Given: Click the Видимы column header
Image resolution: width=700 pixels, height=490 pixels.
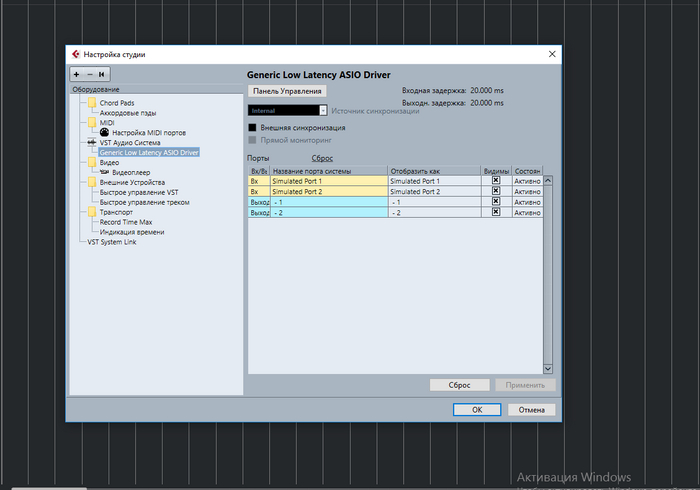Looking at the screenshot, I should (496, 171).
